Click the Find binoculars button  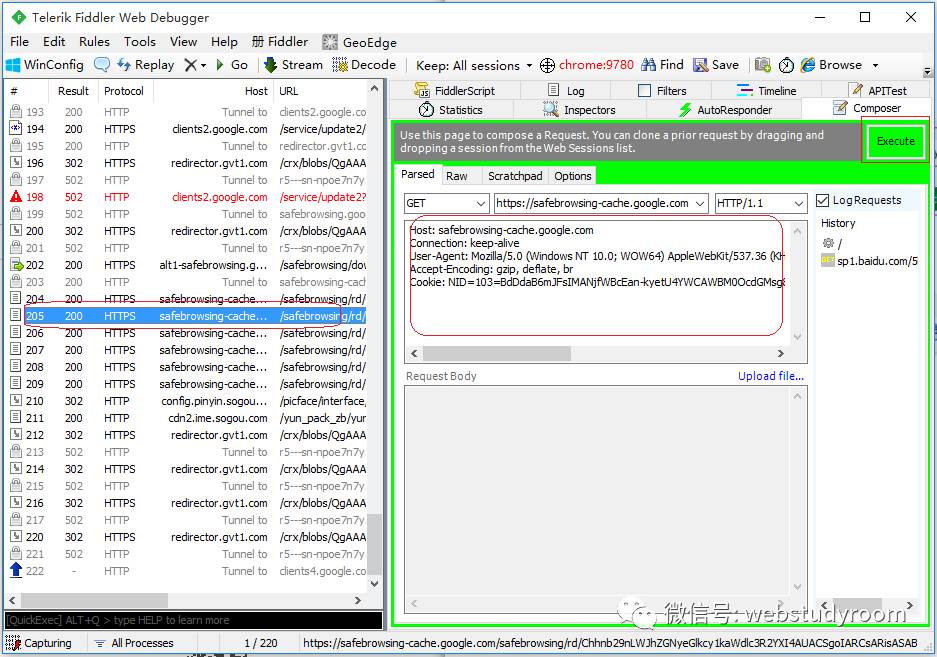[x=662, y=65]
